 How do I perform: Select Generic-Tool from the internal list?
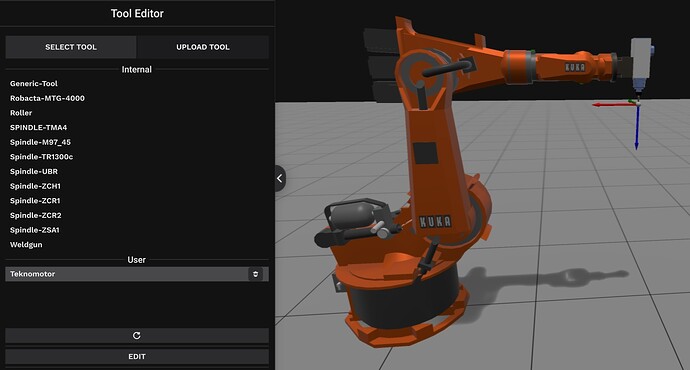coord(34,84)
